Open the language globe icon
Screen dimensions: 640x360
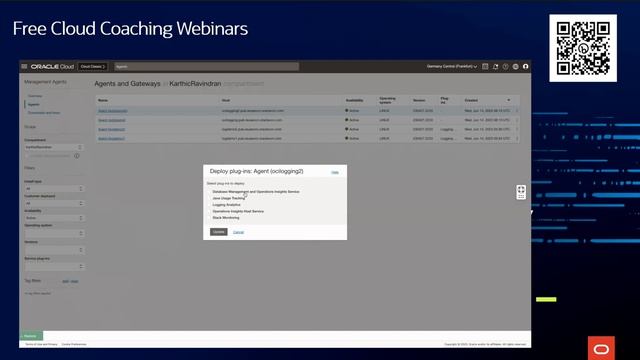coord(516,66)
